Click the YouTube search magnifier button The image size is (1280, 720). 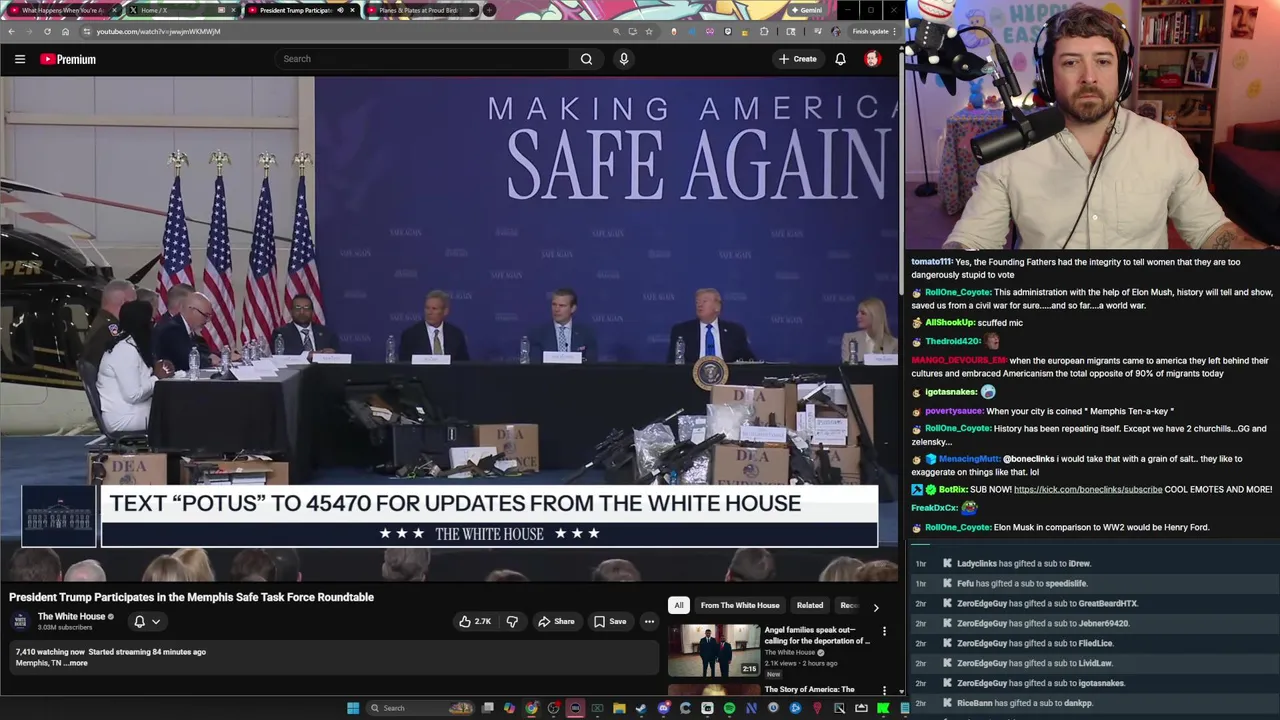pos(586,59)
